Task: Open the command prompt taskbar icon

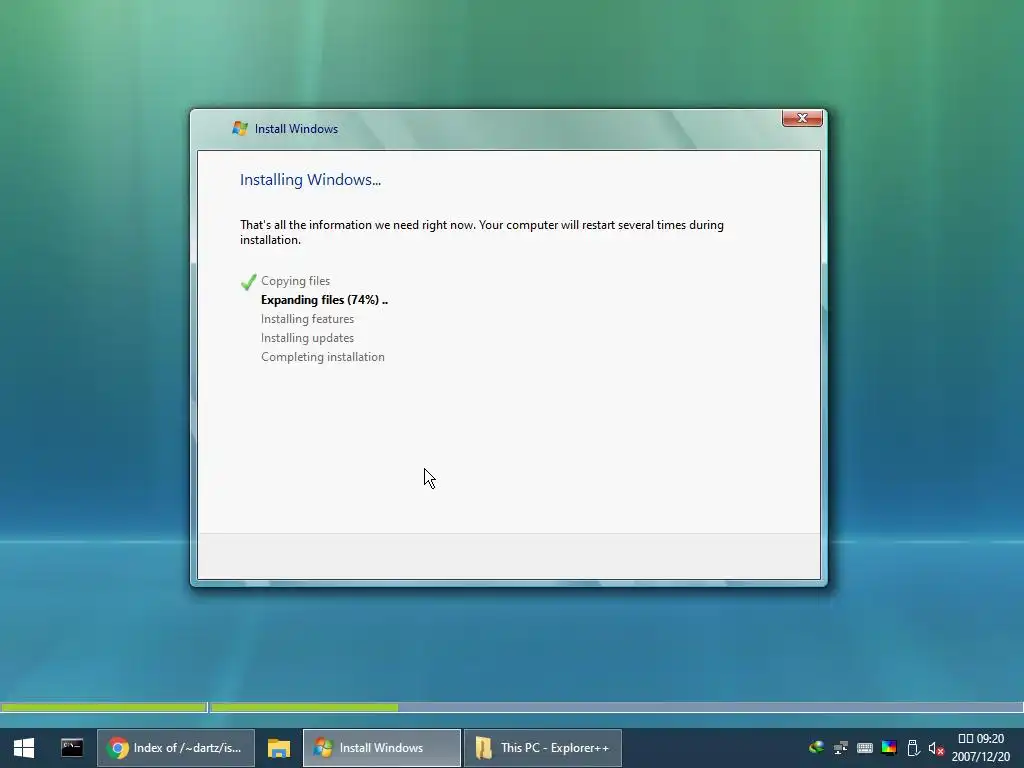Action: coord(72,748)
